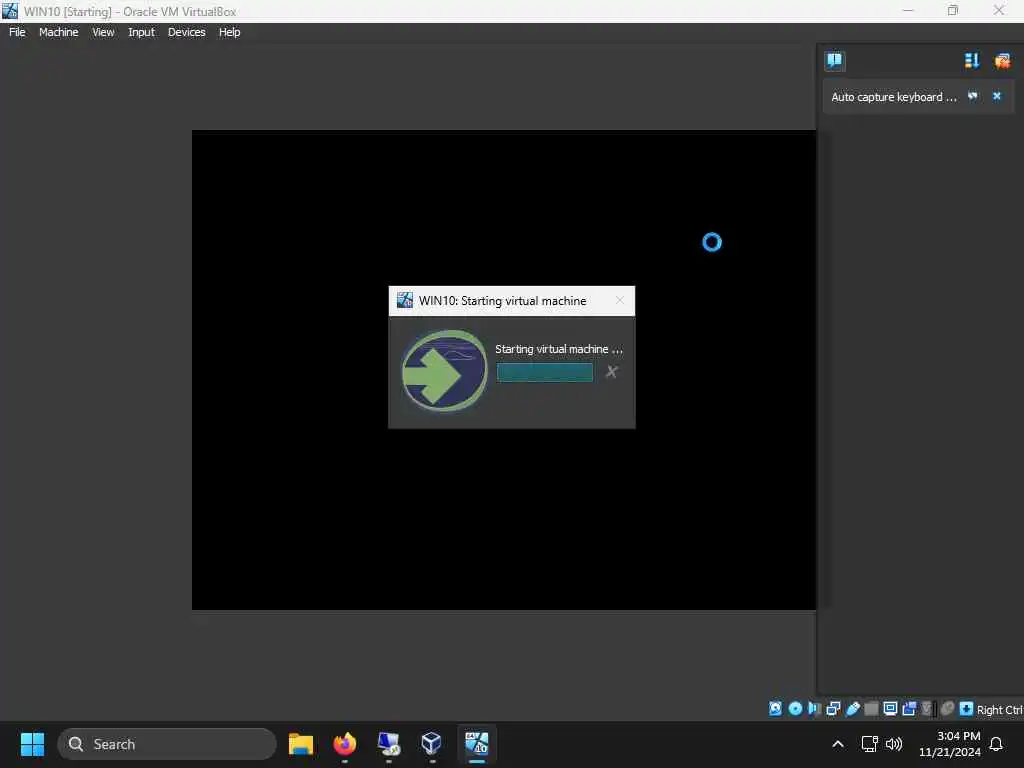Open the computer network app on taskbar
1024x768 pixels.
click(x=389, y=744)
